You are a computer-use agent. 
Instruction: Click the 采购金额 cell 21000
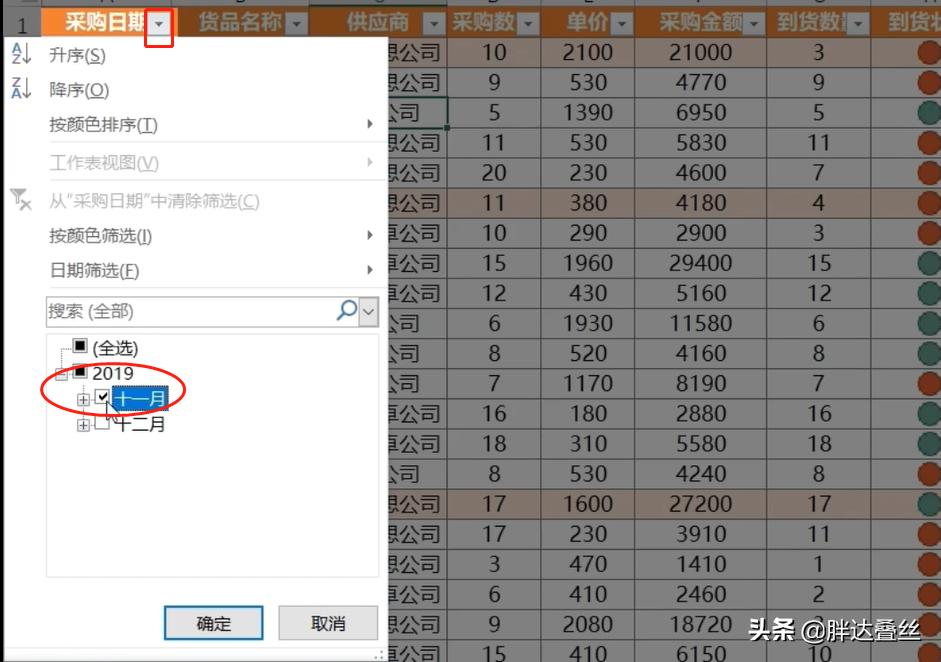pos(700,53)
